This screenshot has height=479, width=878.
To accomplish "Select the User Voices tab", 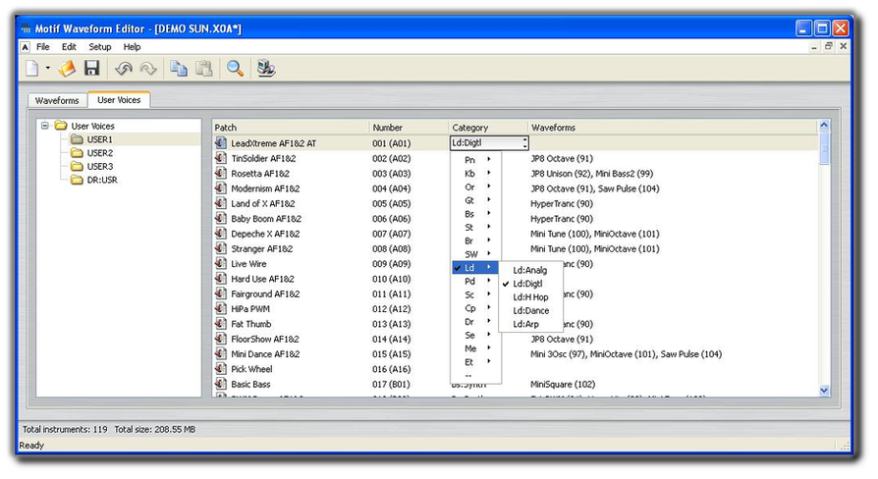I will pyautogui.click(x=119, y=100).
